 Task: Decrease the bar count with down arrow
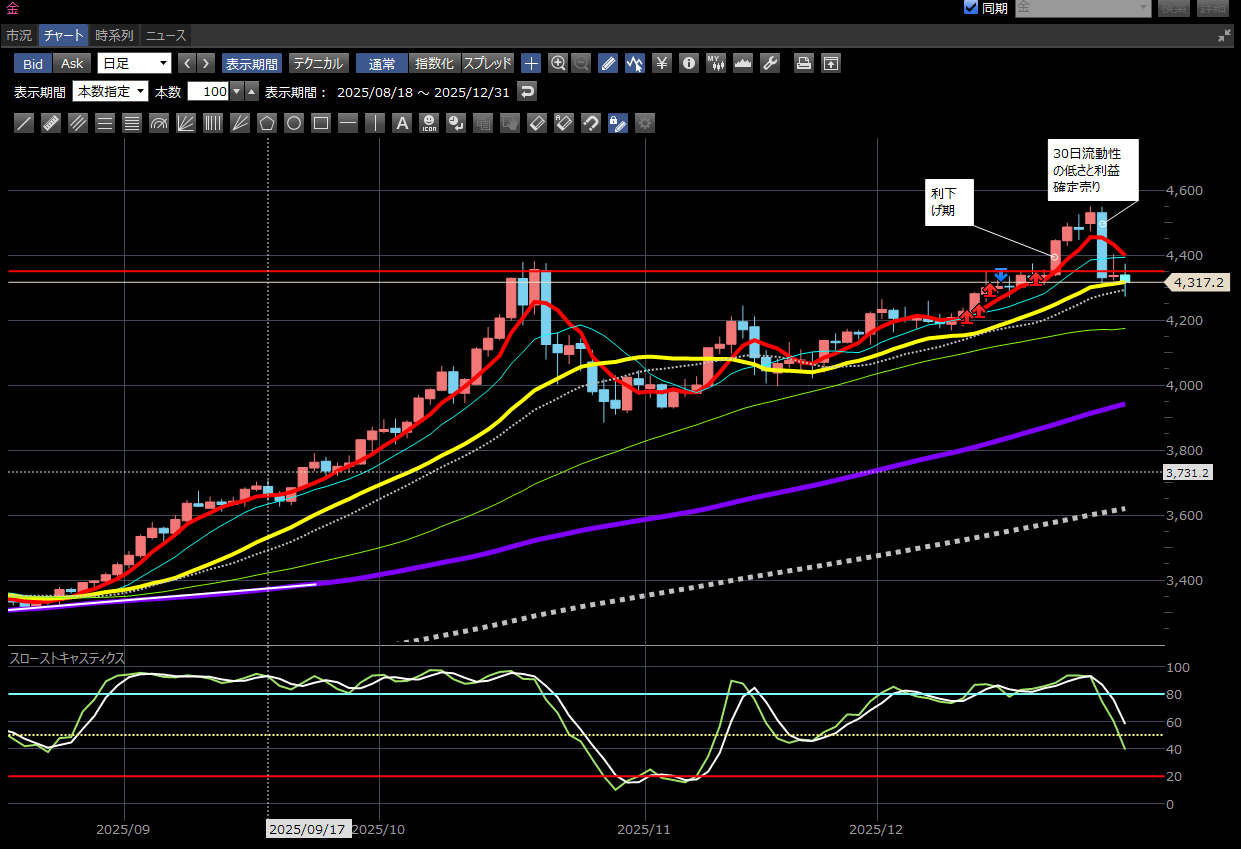[237, 91]
